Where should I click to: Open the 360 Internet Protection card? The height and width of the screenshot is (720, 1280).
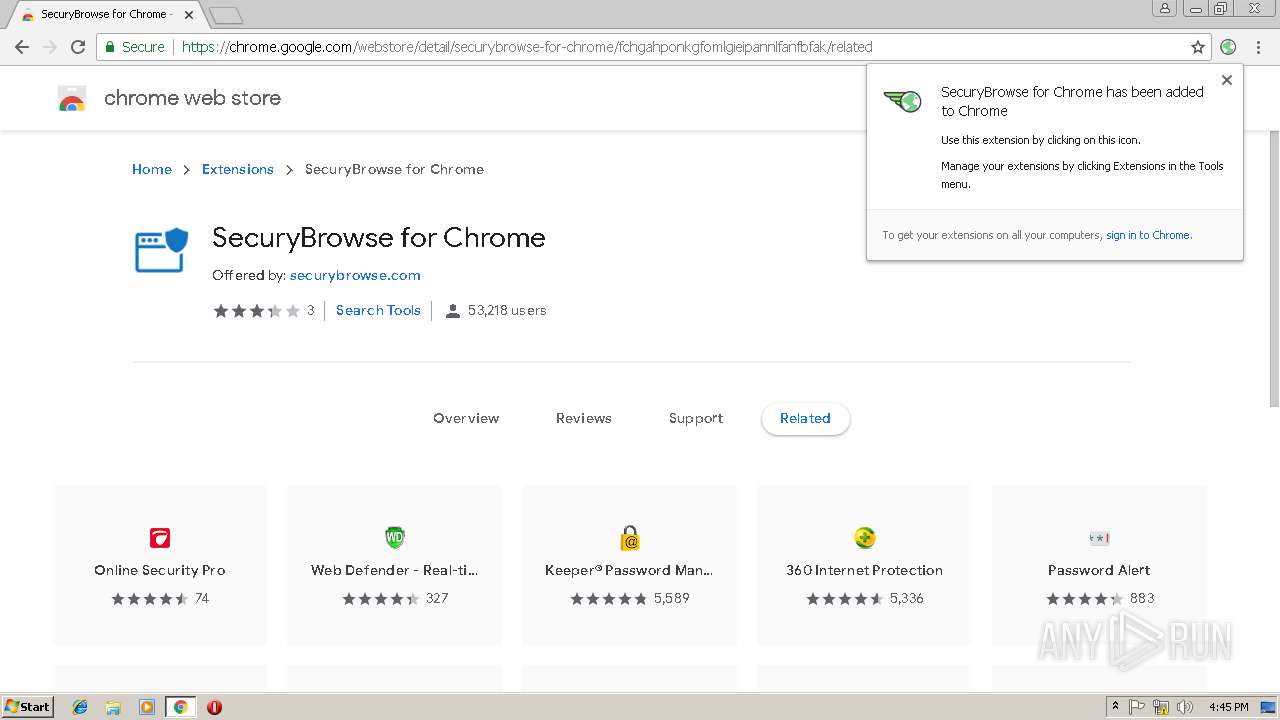865,565
